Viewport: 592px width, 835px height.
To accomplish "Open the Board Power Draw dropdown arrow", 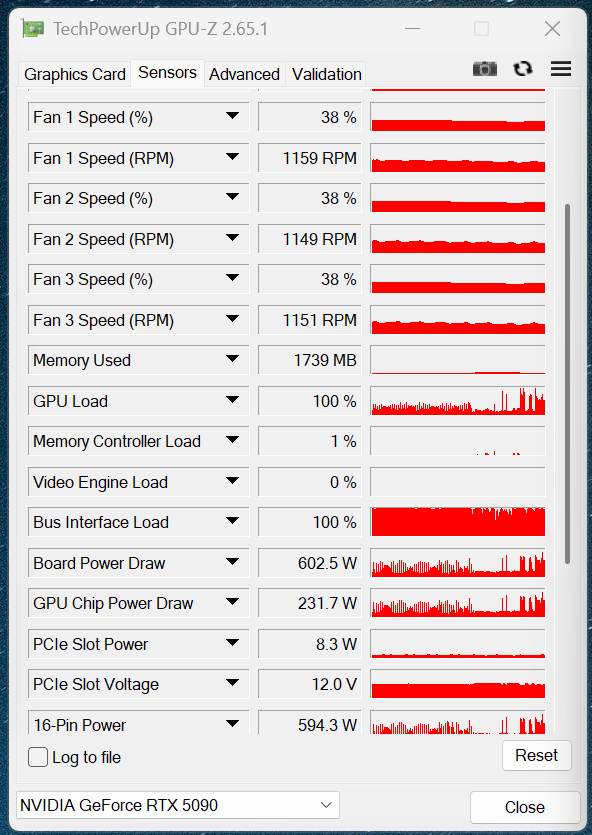I will pos(232,562).
